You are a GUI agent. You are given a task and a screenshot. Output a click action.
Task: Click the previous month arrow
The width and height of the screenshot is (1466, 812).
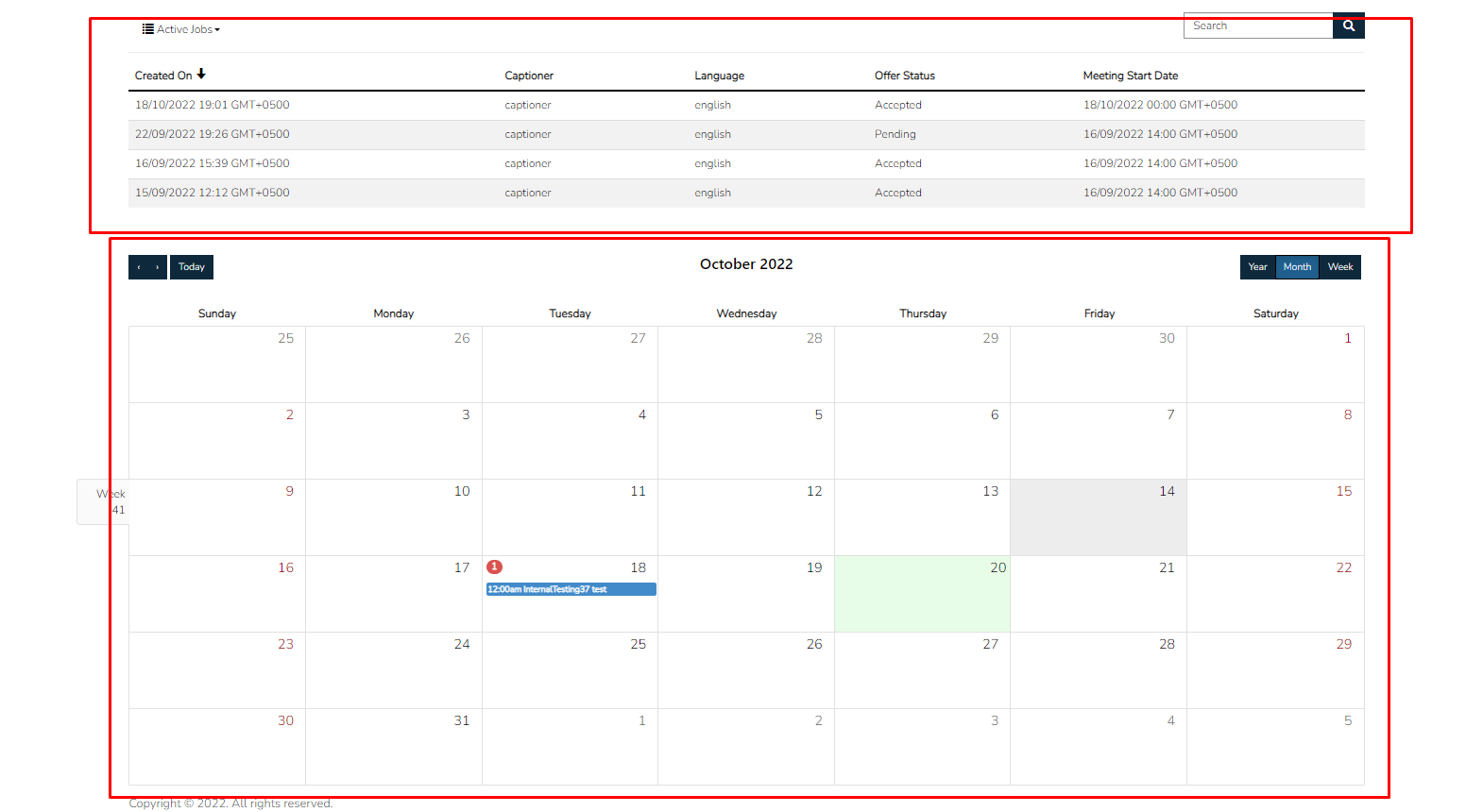[139, 267]
